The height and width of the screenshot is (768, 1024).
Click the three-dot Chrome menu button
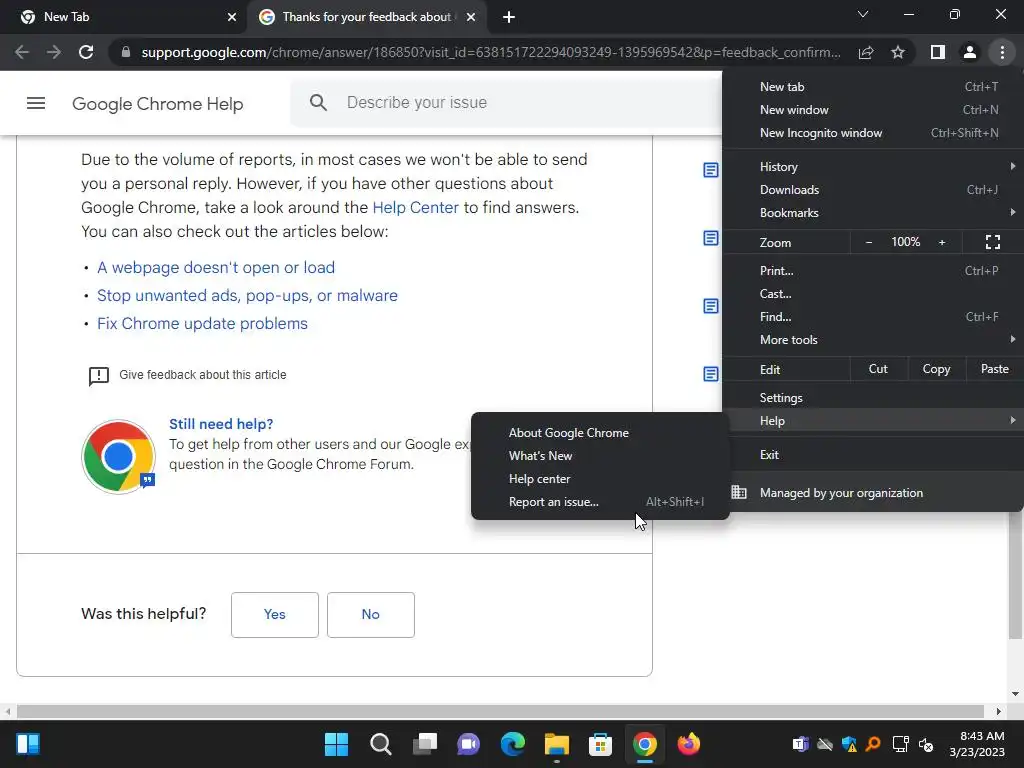pos(1002,52)
